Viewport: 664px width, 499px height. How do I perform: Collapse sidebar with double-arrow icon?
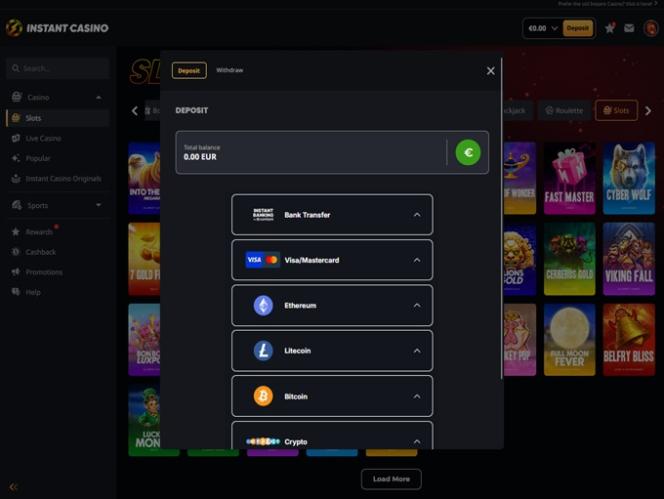14,487
